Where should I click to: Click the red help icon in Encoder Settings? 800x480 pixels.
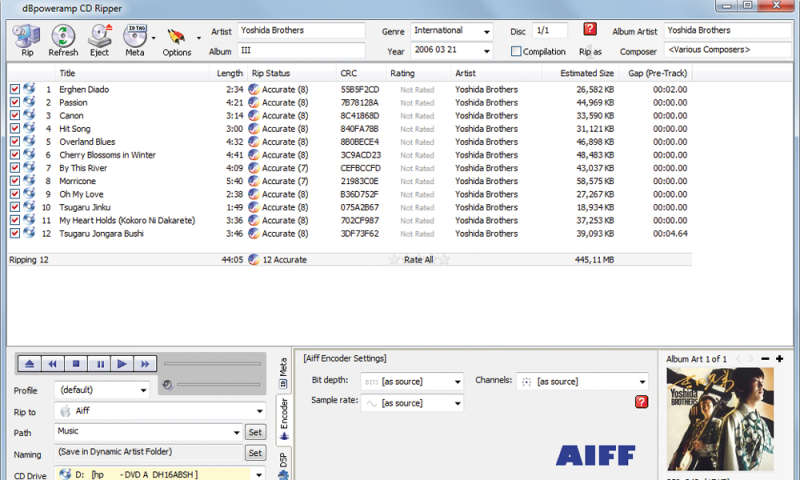[x=641, y=402]
